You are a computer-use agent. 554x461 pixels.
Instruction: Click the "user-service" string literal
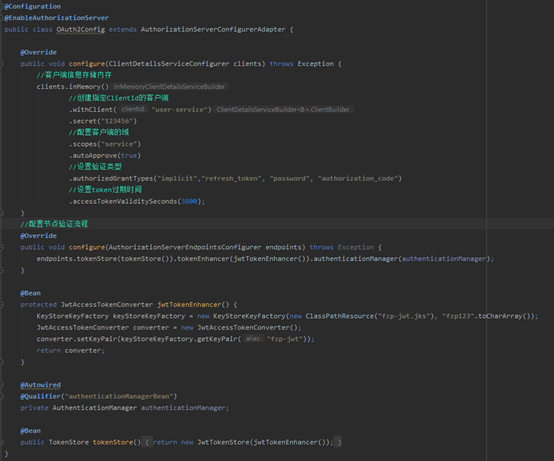(179, 110)
